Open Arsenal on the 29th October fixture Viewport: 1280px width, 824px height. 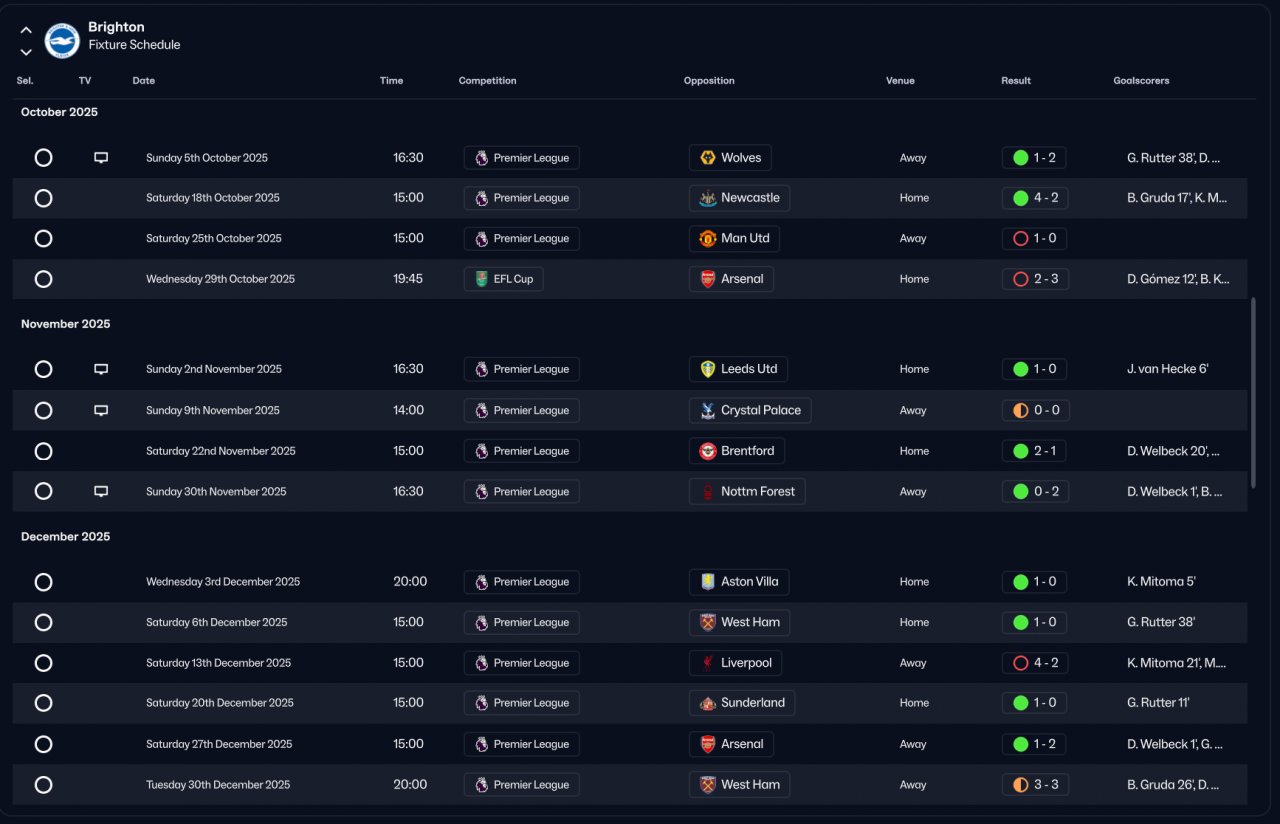731,279
